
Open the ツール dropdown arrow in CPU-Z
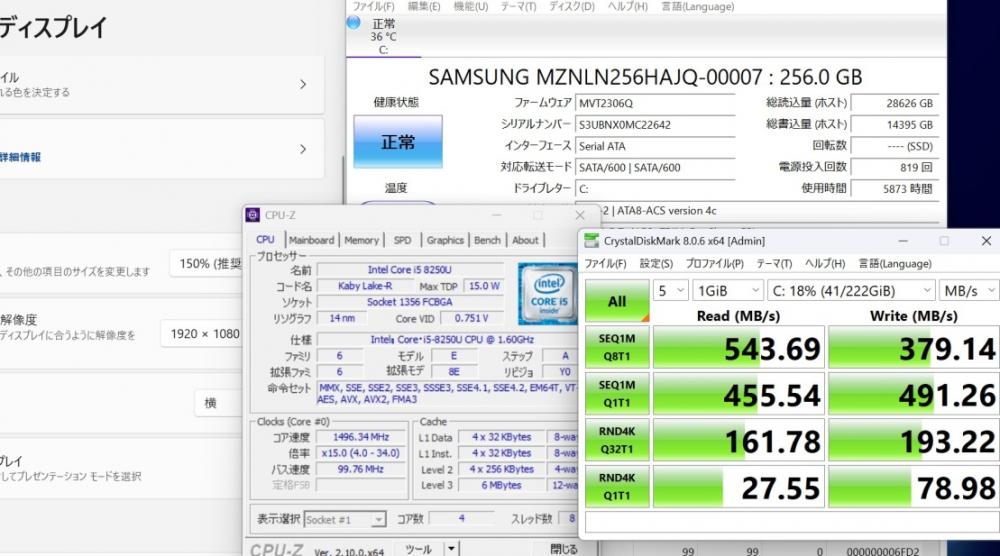tap(451, 548)
